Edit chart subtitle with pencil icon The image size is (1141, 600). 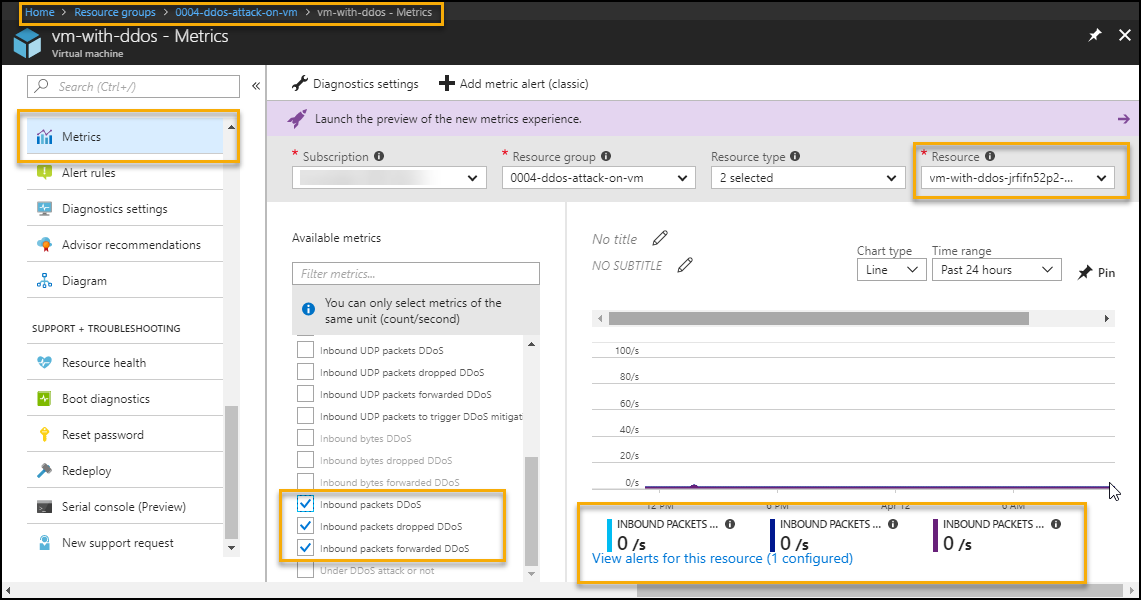(x=685, y=265)
